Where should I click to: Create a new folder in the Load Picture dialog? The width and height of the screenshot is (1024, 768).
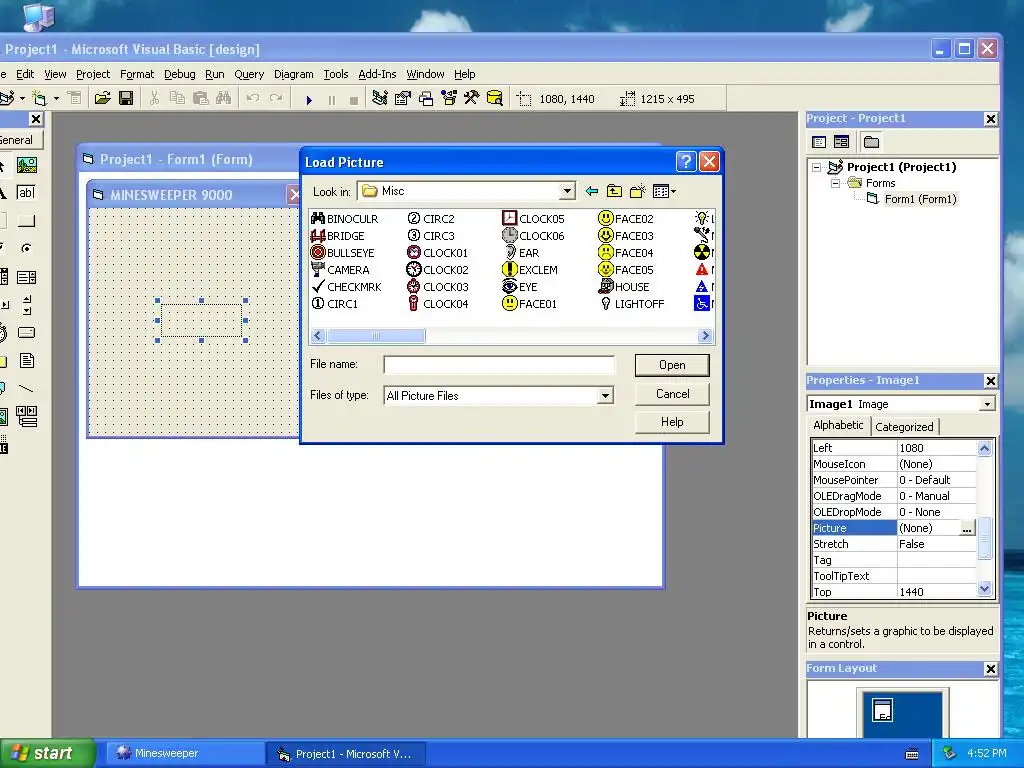pos(637,191)
